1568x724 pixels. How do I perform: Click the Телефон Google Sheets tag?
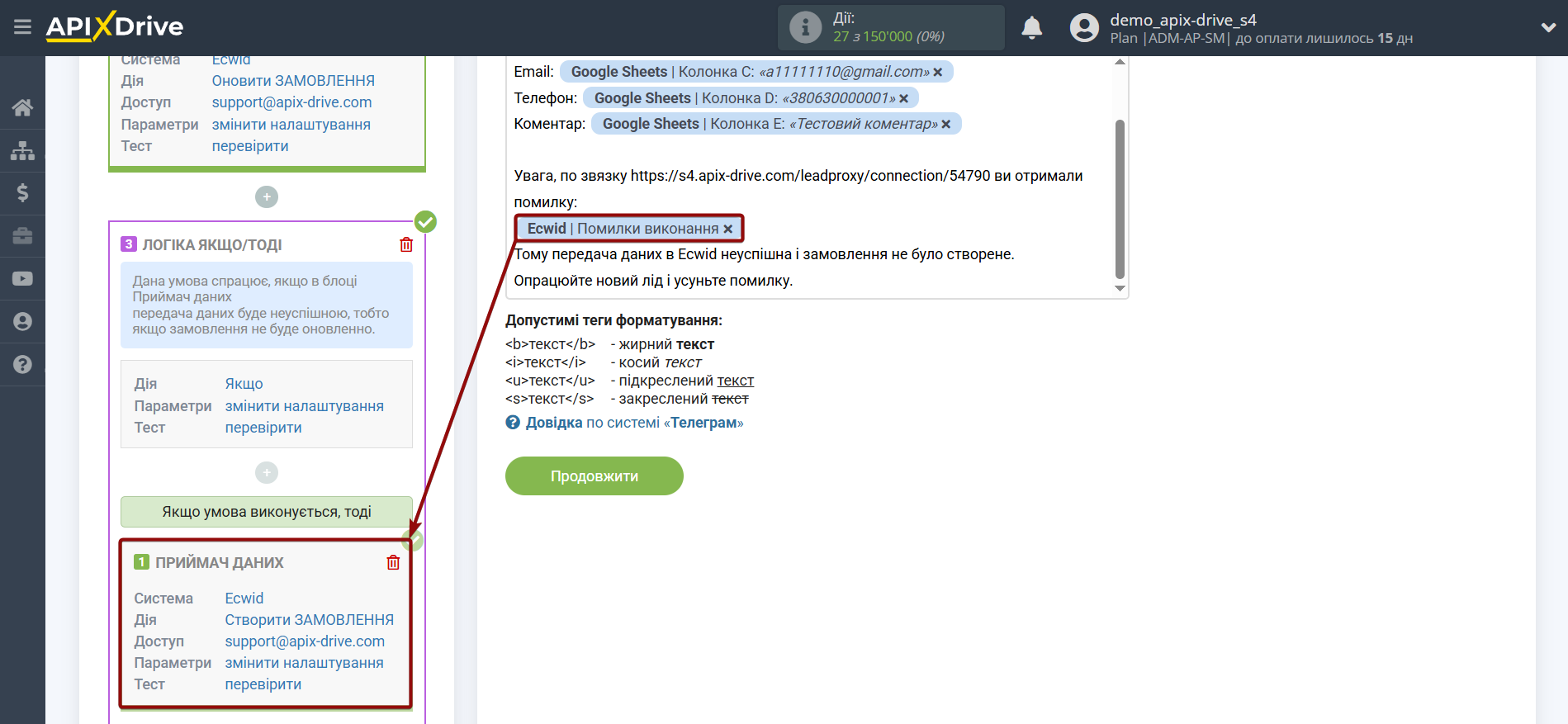[751, 98]
